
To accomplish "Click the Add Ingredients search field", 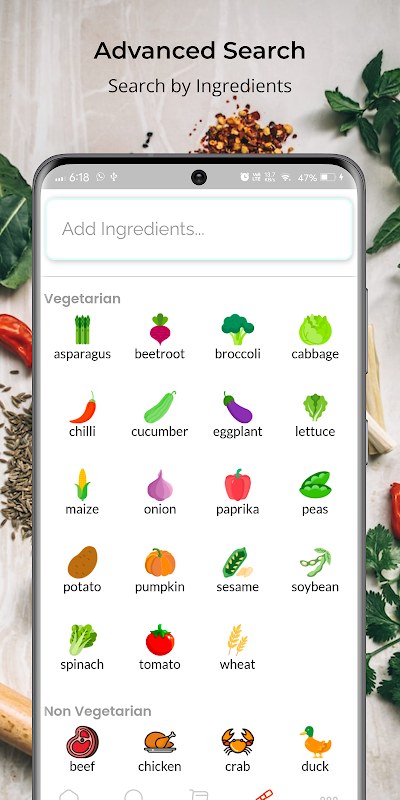I will tap(199, 229).
